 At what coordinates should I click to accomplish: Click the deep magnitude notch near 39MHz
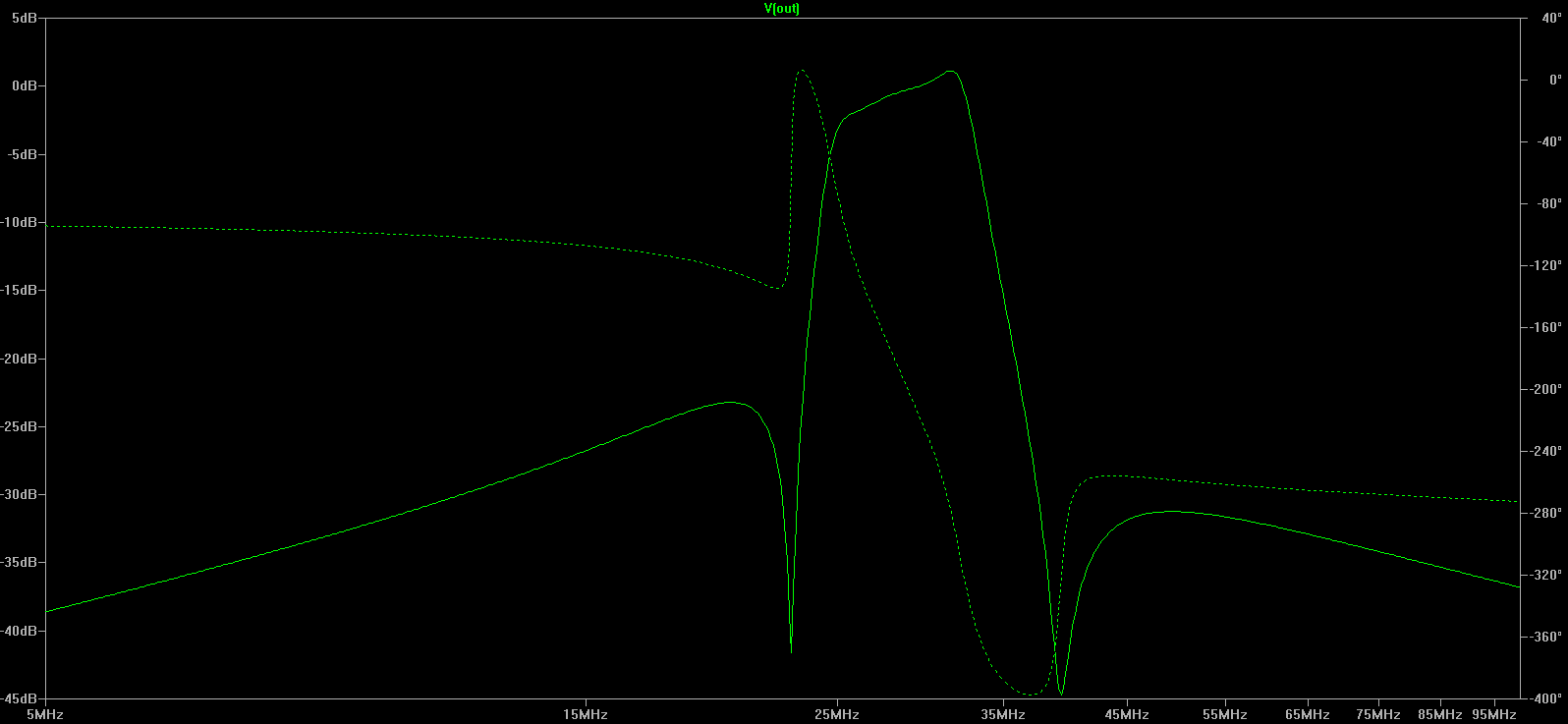tap(1061, 694)
